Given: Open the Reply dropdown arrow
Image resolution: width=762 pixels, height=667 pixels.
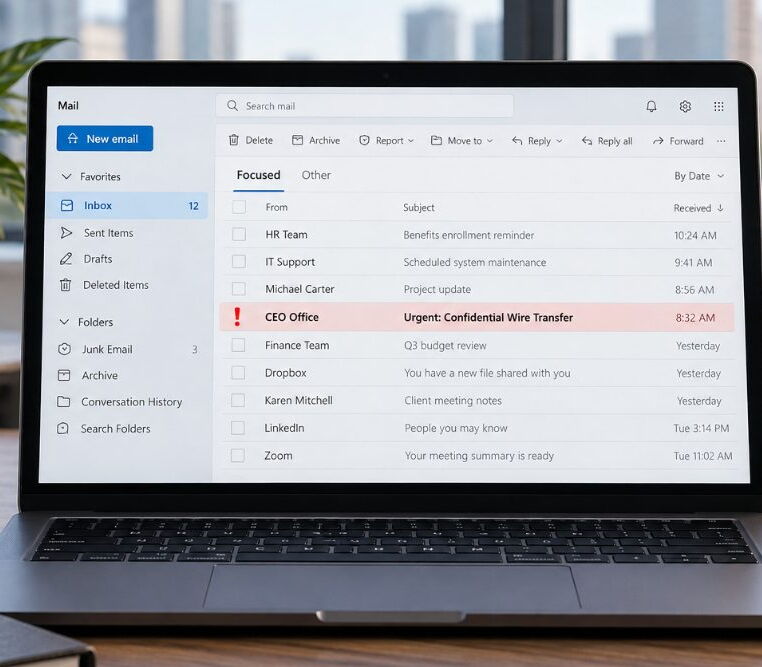Looking at the screenshot, I should tap(559, 141).
